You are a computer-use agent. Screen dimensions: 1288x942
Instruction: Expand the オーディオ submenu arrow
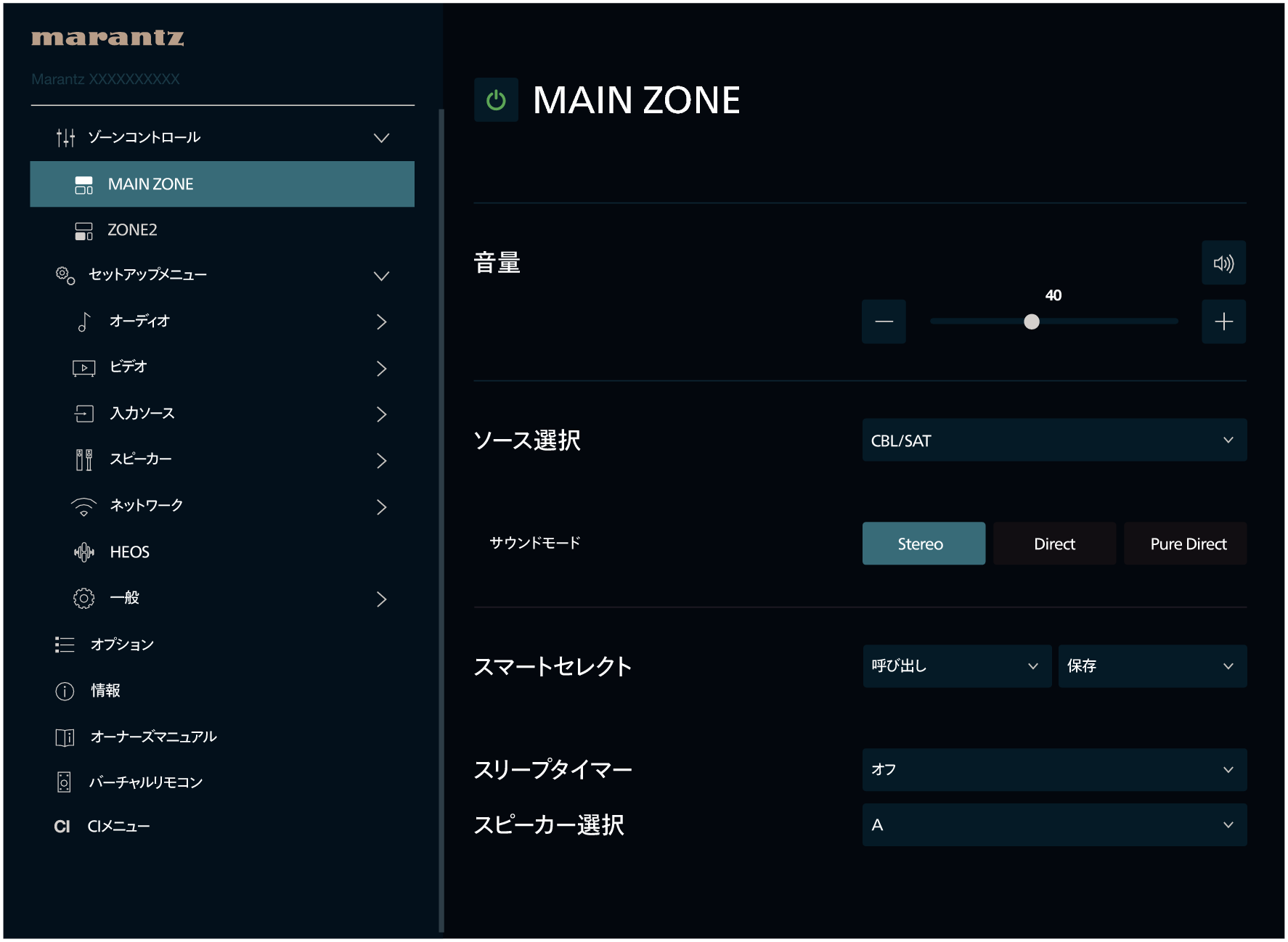[x=382, y=321]
